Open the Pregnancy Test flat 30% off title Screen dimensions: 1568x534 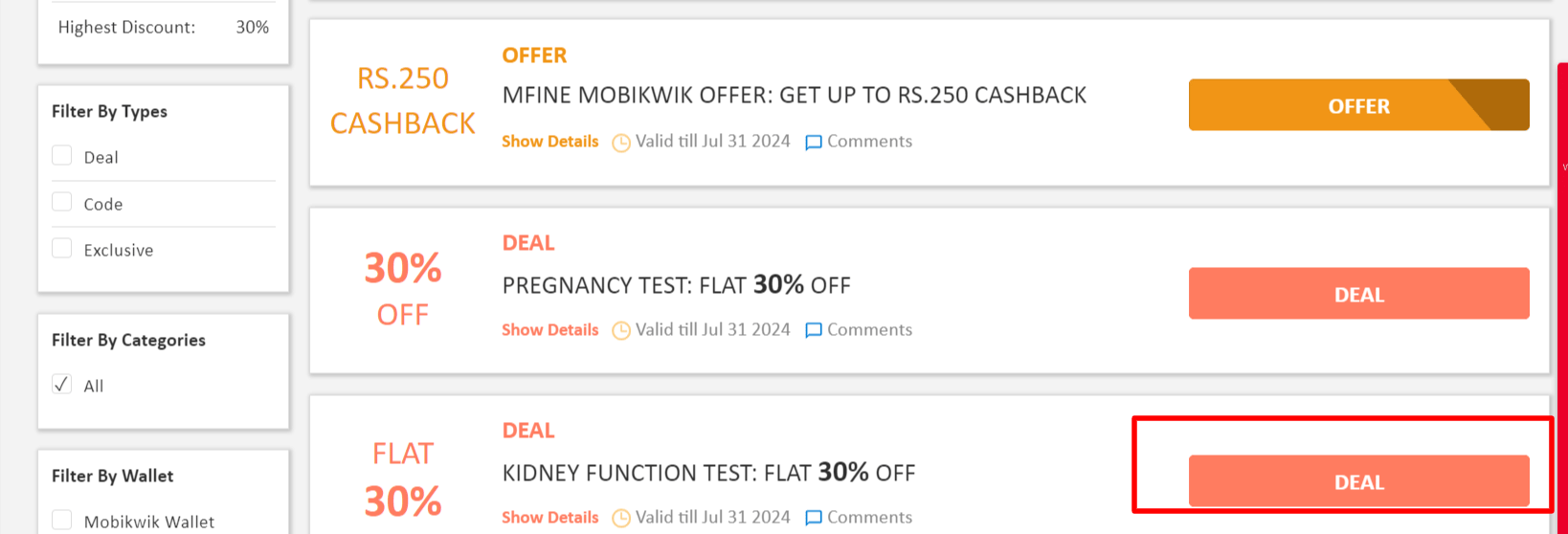tap(676, 285)
